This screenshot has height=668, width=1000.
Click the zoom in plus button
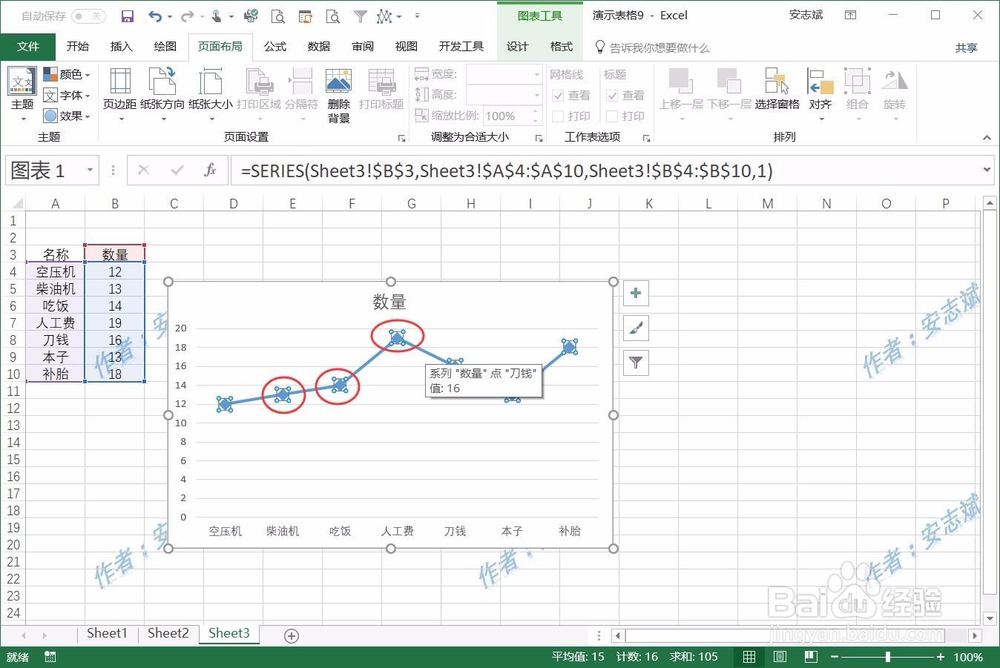pos(940,657)
